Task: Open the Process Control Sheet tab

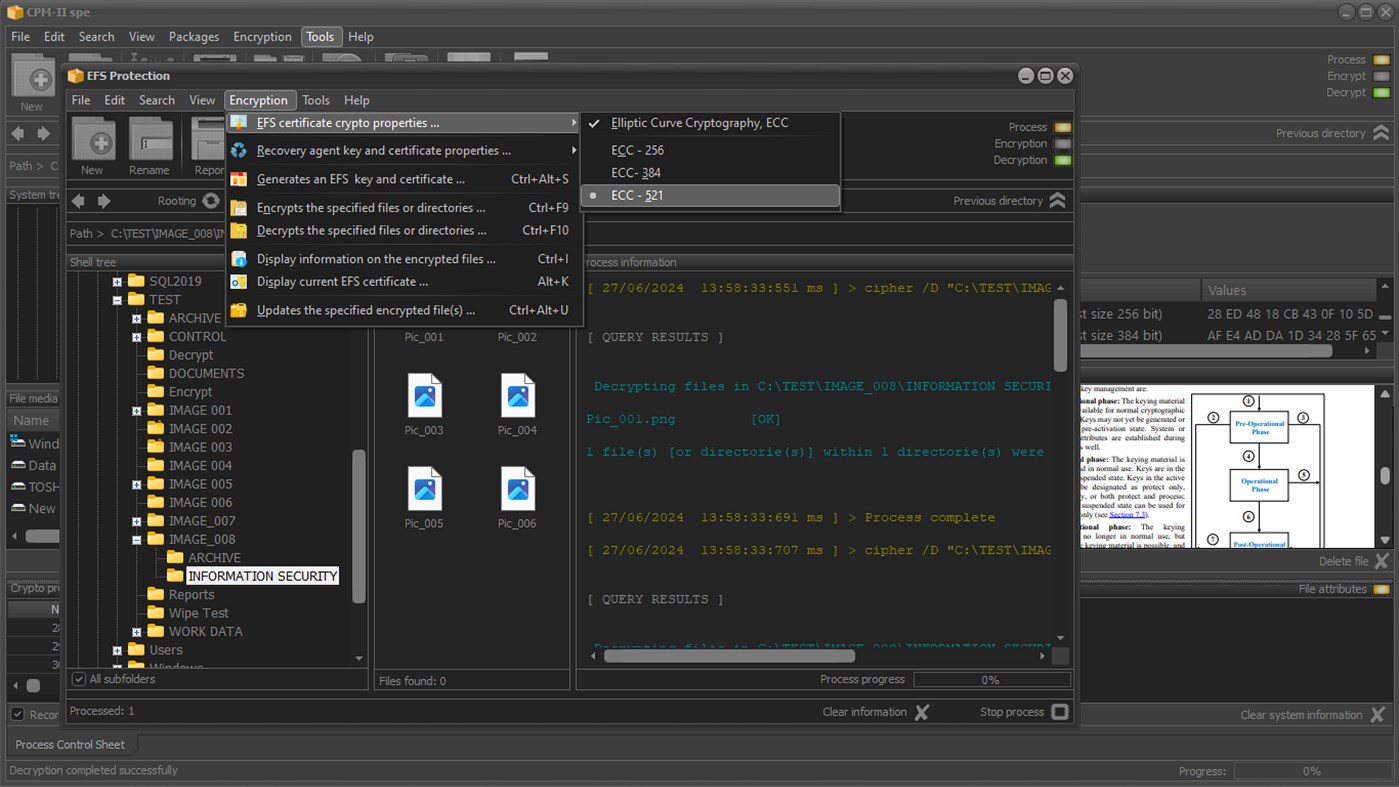Action: (x=70, y=744)
